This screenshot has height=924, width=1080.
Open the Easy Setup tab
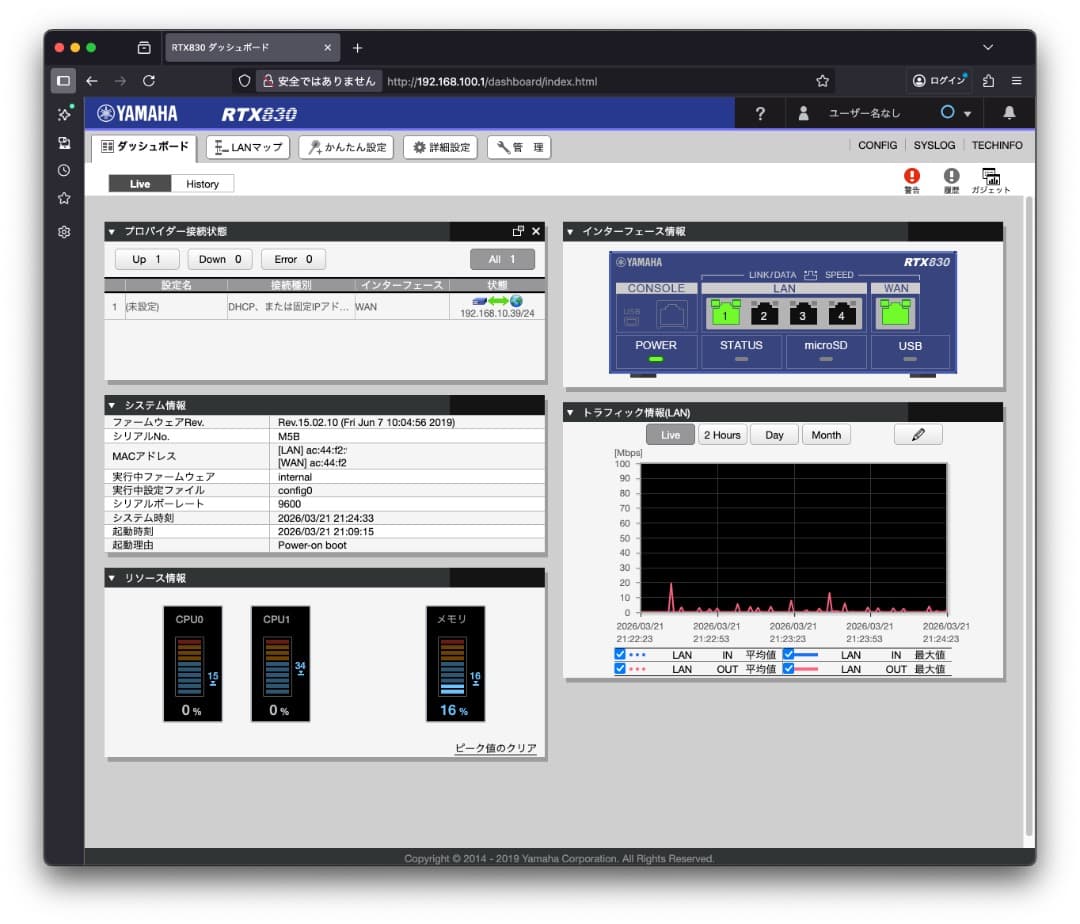[x=346, y=147]
